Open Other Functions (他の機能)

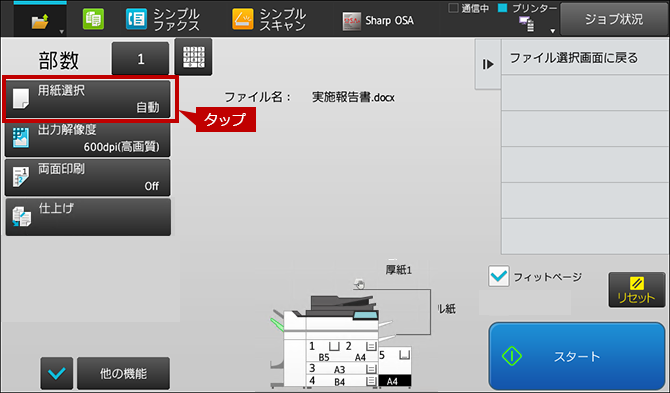click(x=123, y=373)
